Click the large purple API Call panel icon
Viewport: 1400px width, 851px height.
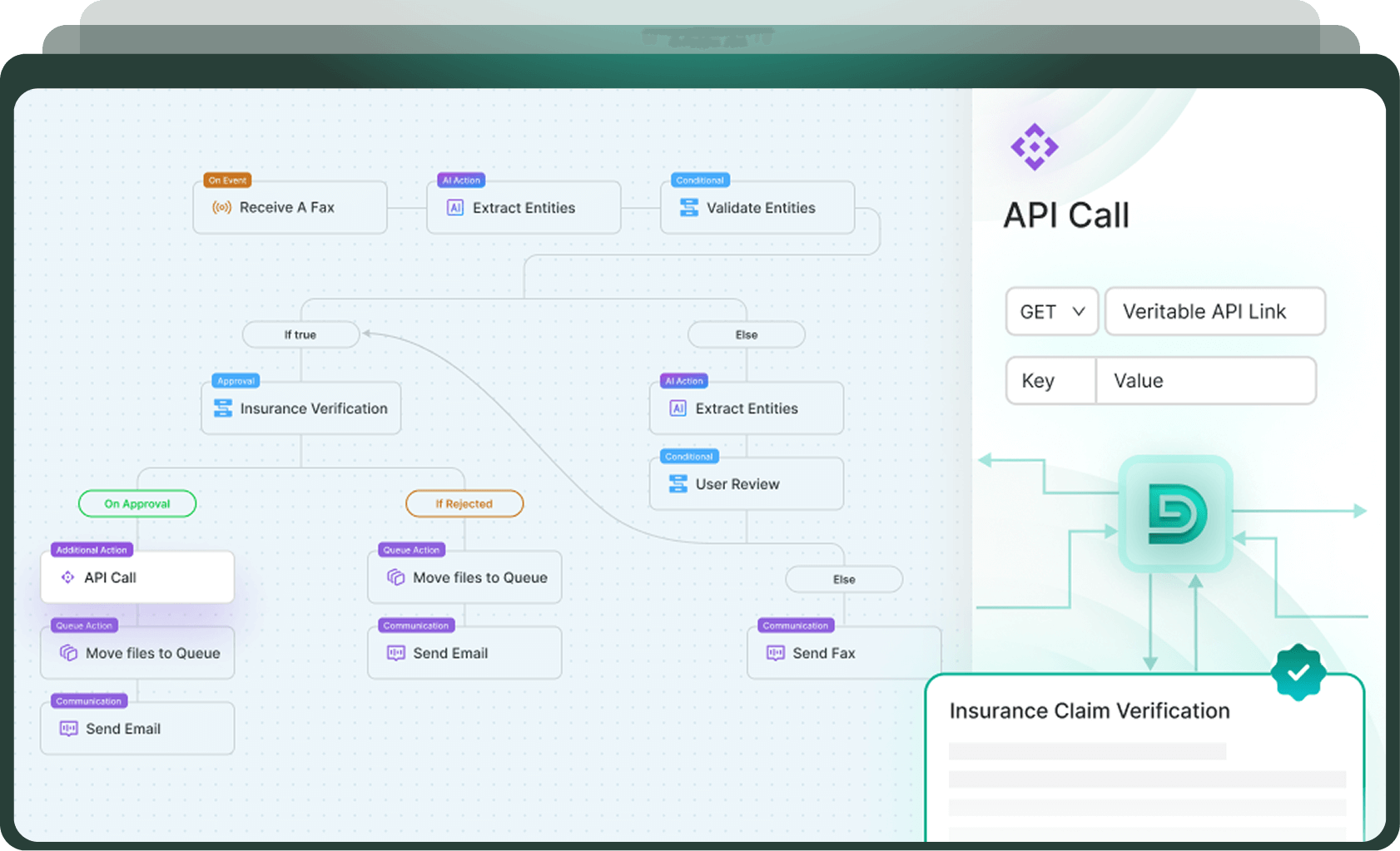pos(1035,147)
